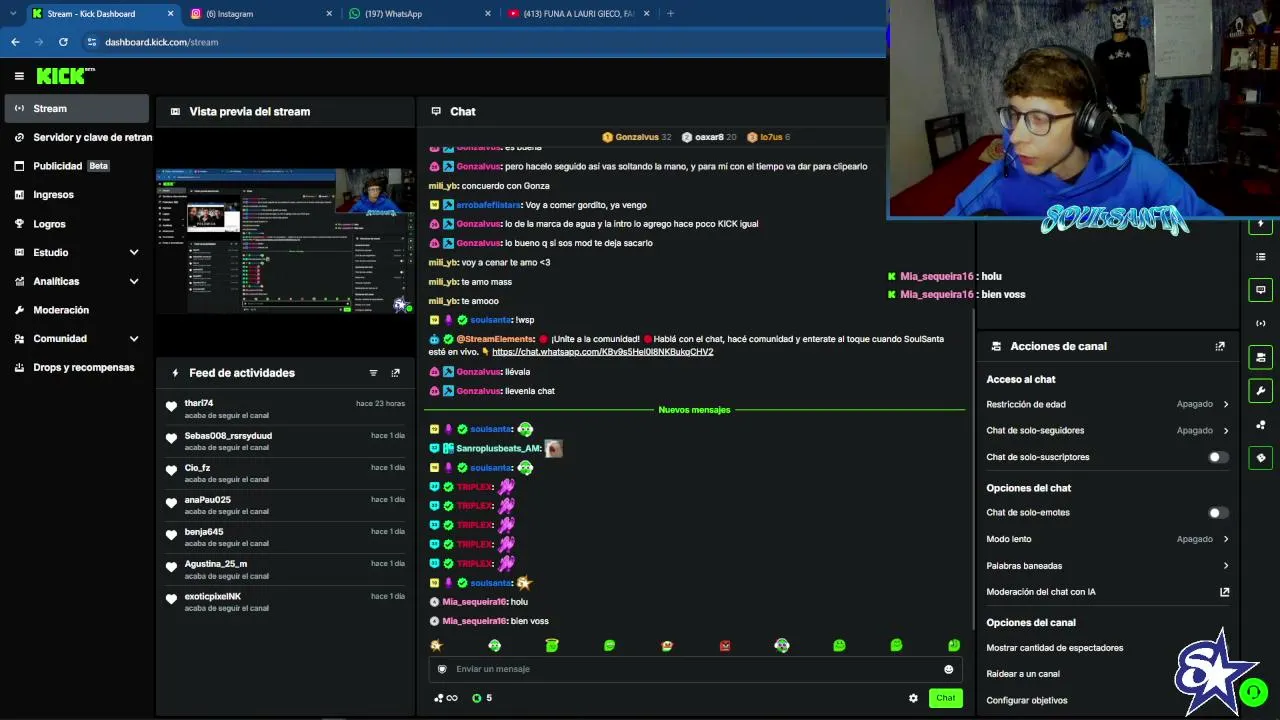Viewport: 1280px width, 720px height.
Task: Insert the headphones emote from quick emotes
Action: click(782, 646)
